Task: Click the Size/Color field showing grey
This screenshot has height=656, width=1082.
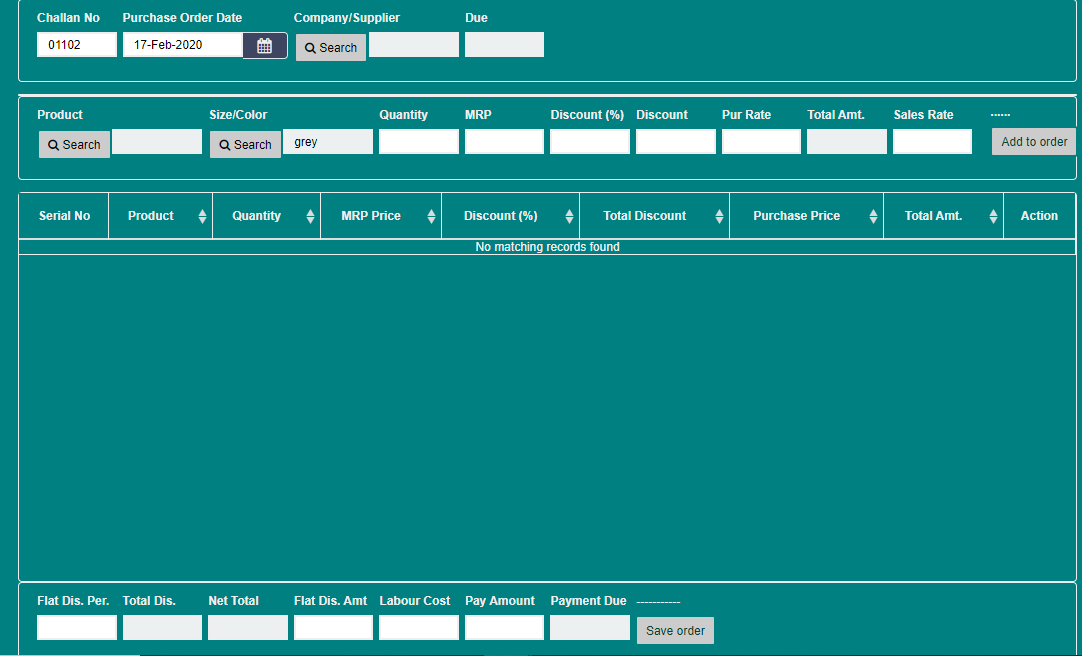Action: click(328, 142)
